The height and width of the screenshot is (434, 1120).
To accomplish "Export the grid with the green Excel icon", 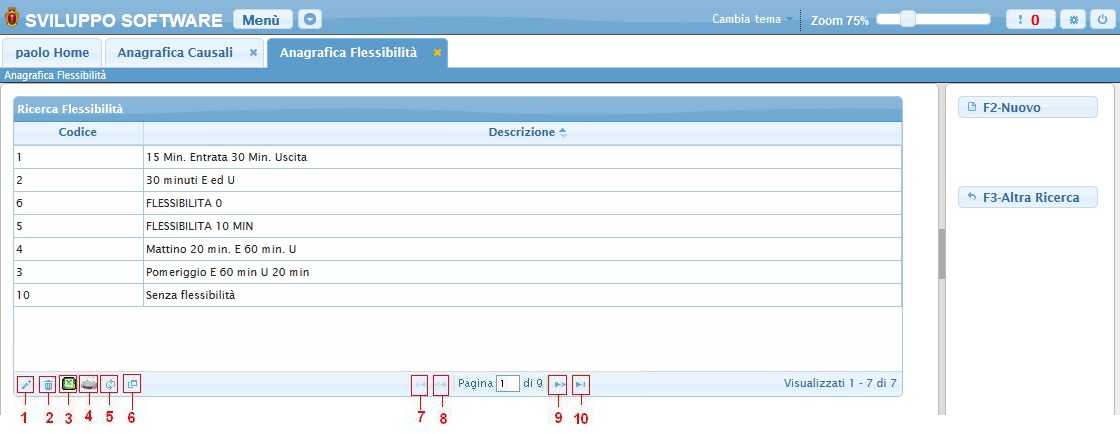I will 68,383.
